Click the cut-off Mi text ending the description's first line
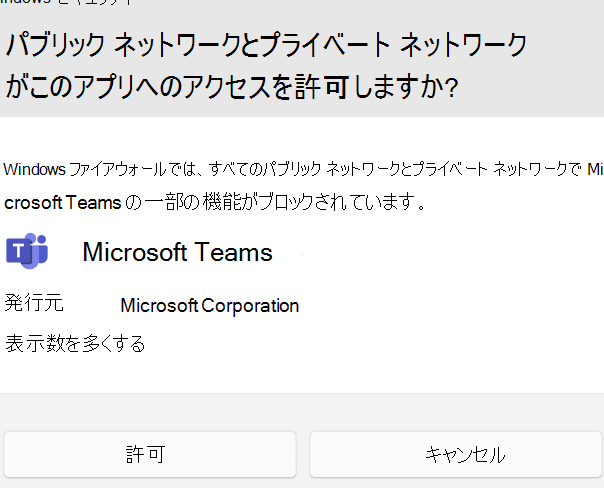This screenshot has width=604, height=488. point(595,168)
